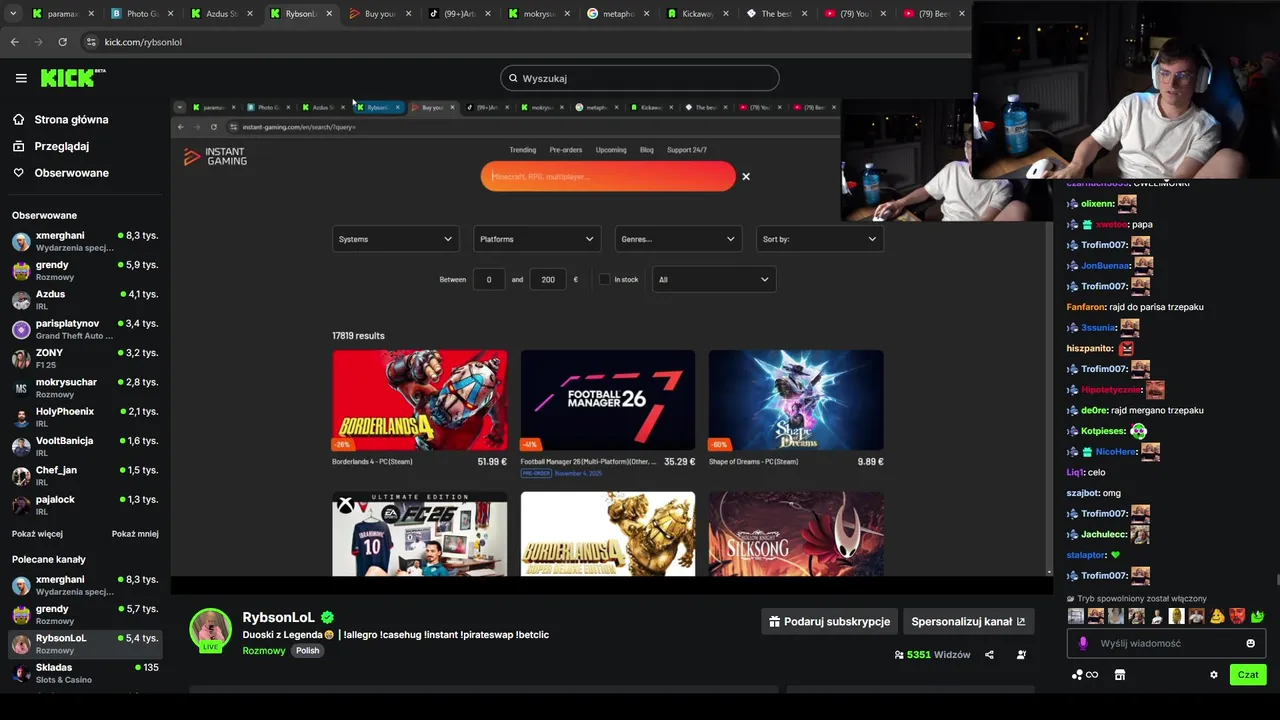Click the Przeglądaj browse icon
Viewport: 1280px width, 720px height.
[19, 146]
